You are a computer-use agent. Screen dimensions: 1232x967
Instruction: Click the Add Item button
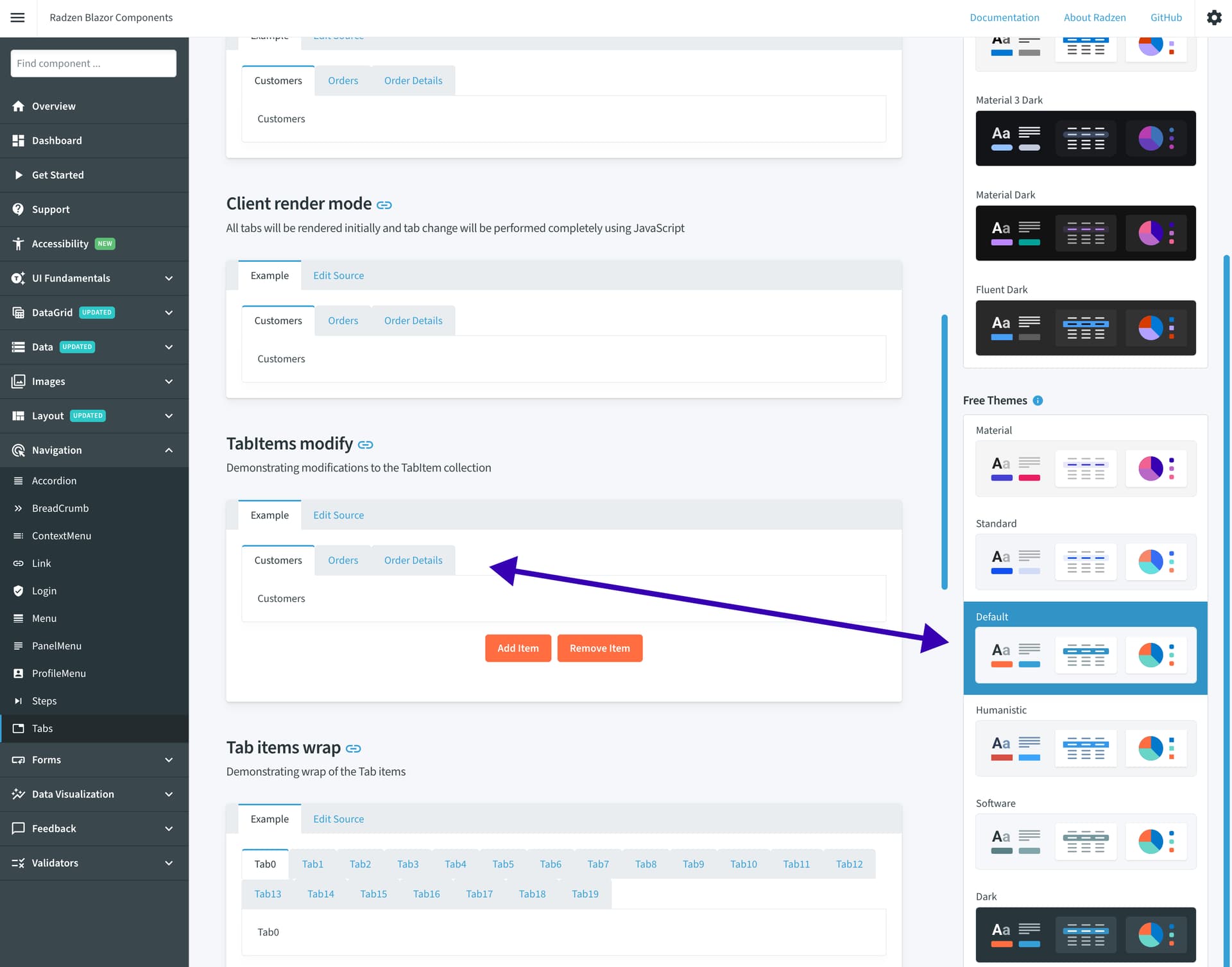pyautogui.click(x=518, y=648)
